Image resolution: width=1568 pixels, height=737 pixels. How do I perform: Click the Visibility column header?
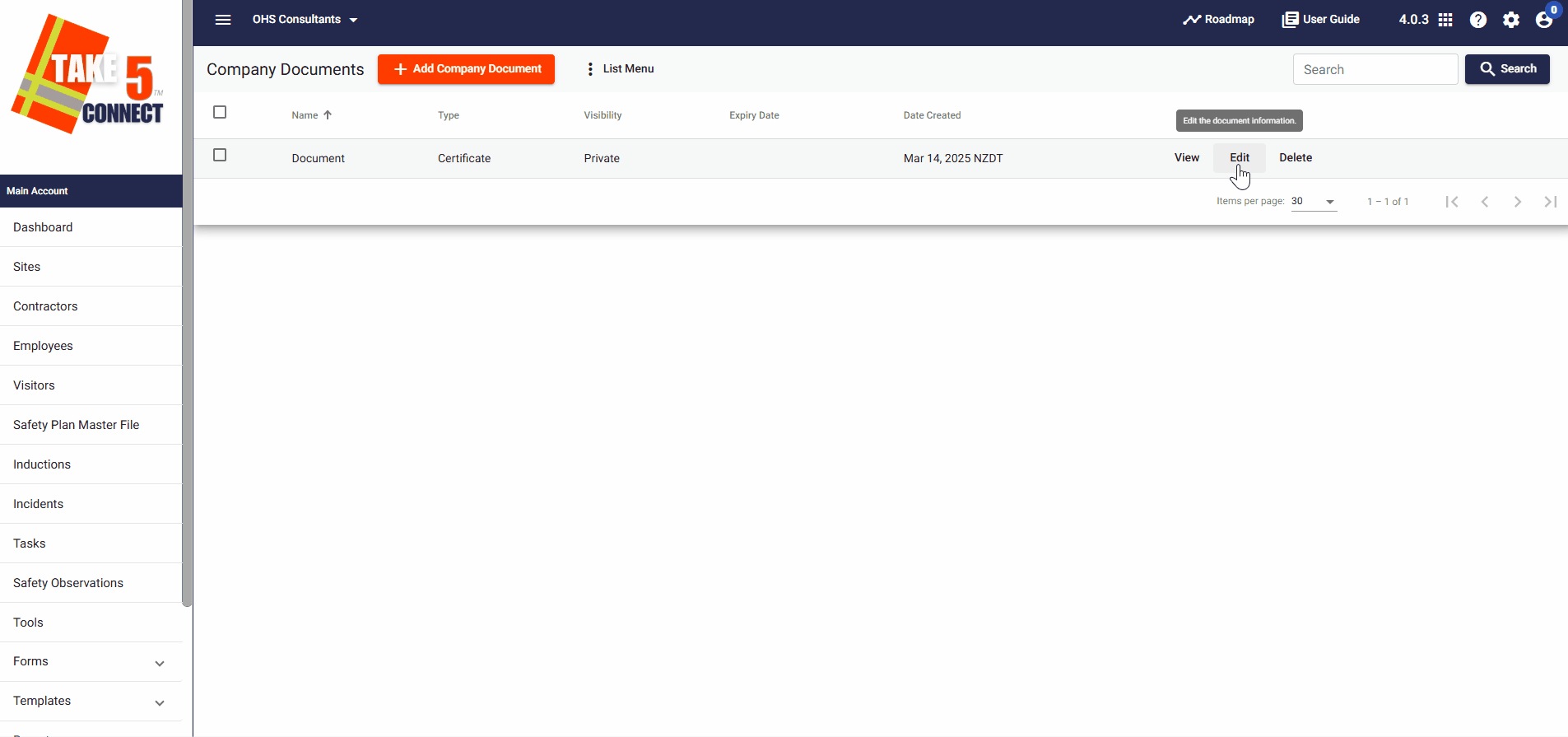(603, 115)
